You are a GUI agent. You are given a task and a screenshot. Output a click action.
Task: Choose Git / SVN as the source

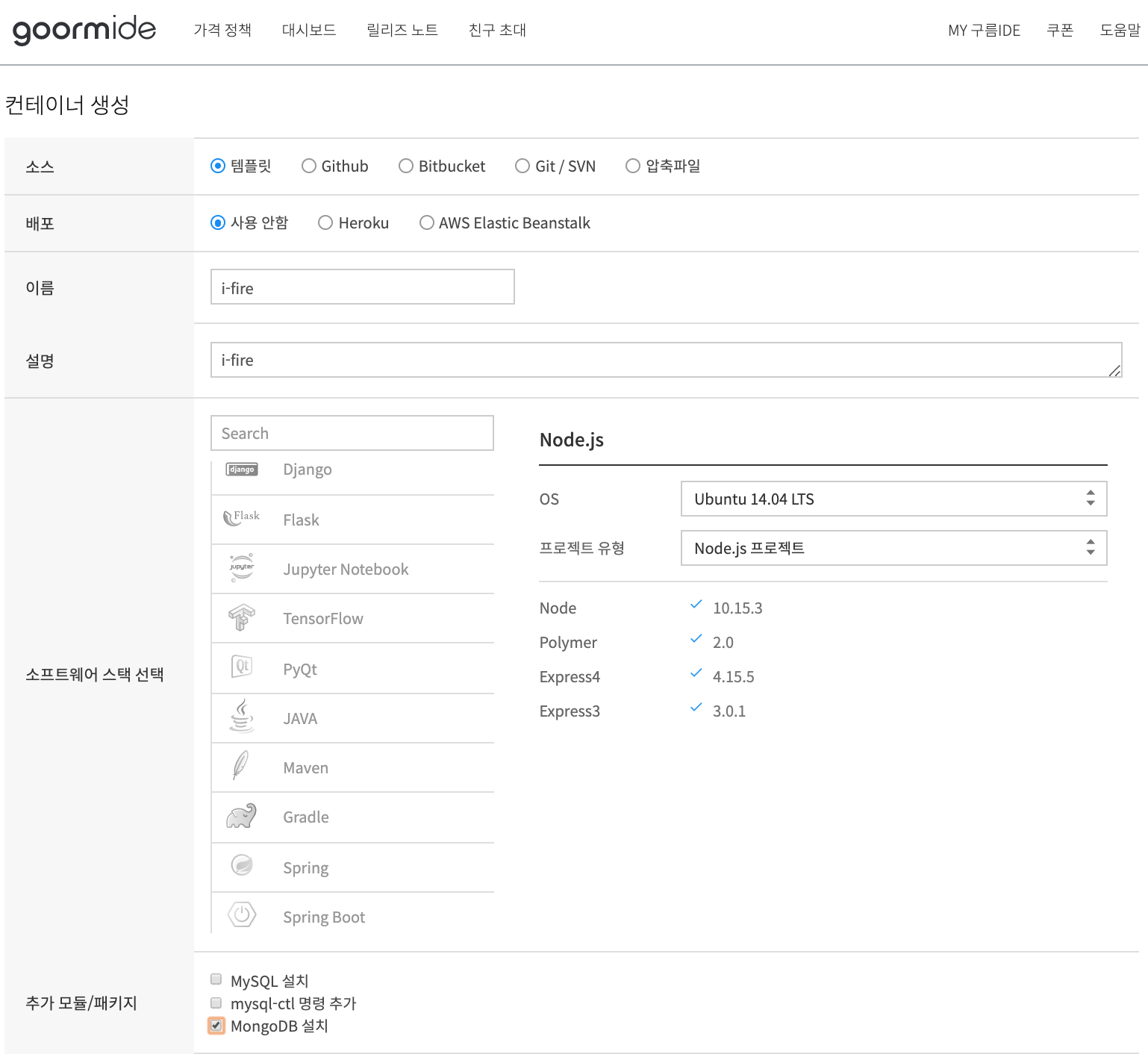point(522,166)
